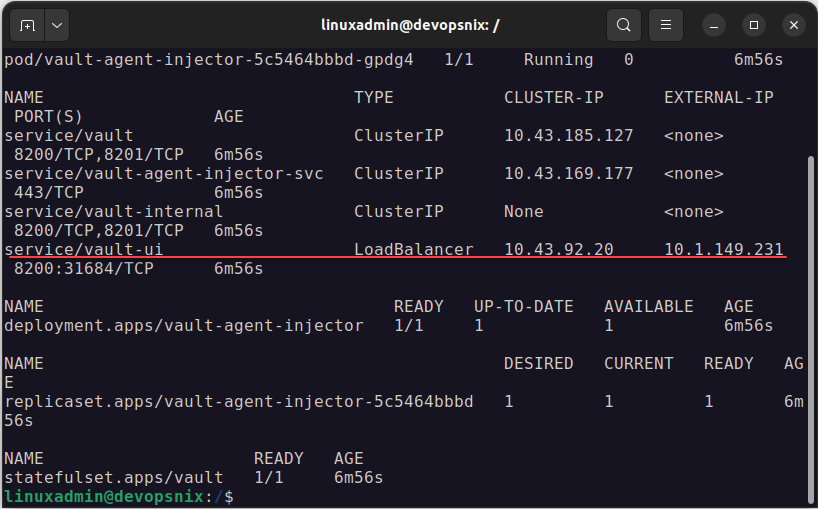Screen dimensions: 818x509
Task: Click the statefulset.apps/vault line
Action: (x=113, y=477)
